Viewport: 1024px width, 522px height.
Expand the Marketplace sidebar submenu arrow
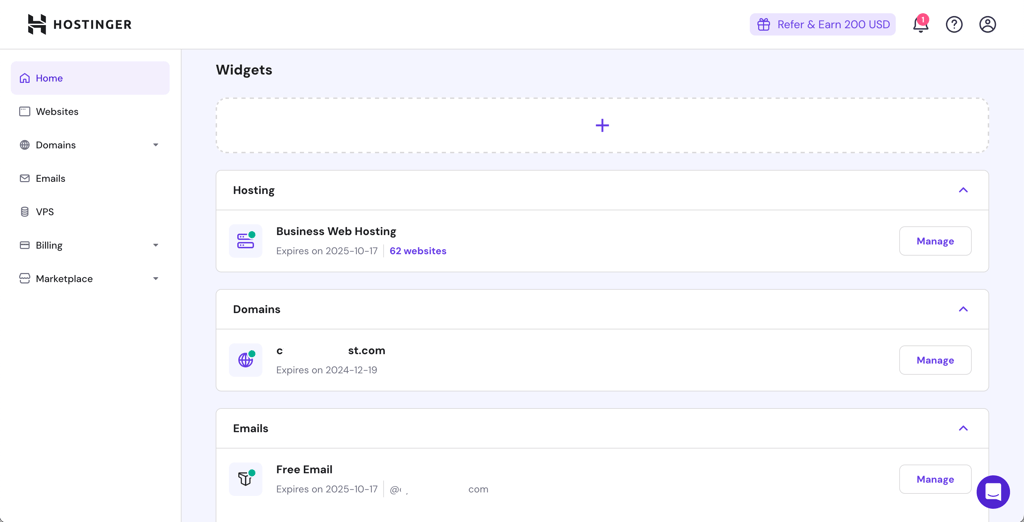(155, 278)
